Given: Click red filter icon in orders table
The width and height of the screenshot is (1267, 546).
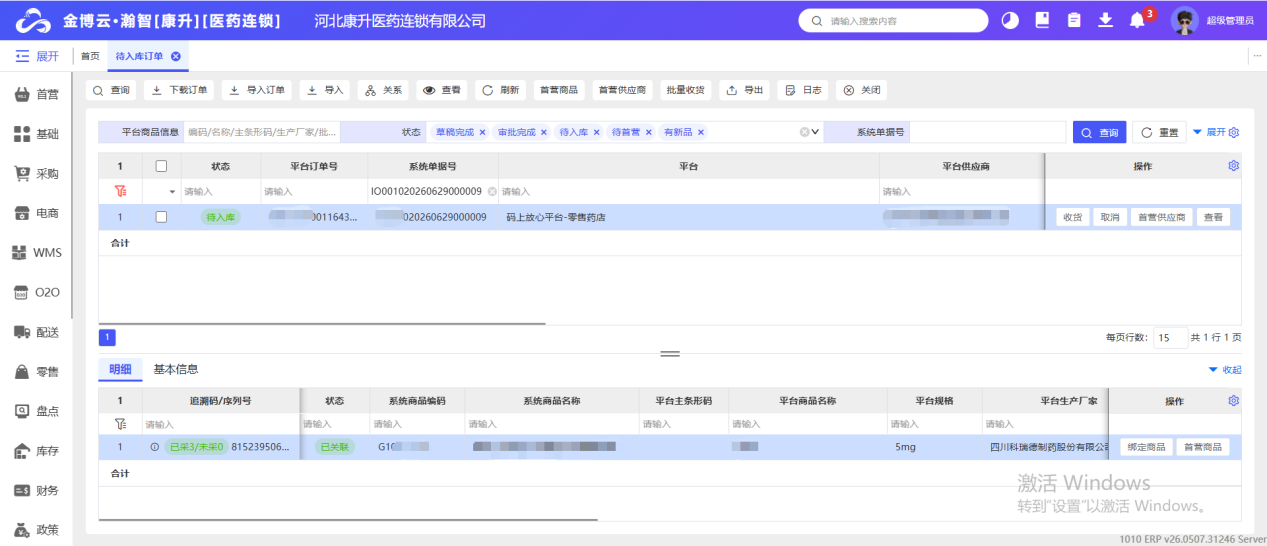Looking at the screenshot, I should click(x=121, y=191).
